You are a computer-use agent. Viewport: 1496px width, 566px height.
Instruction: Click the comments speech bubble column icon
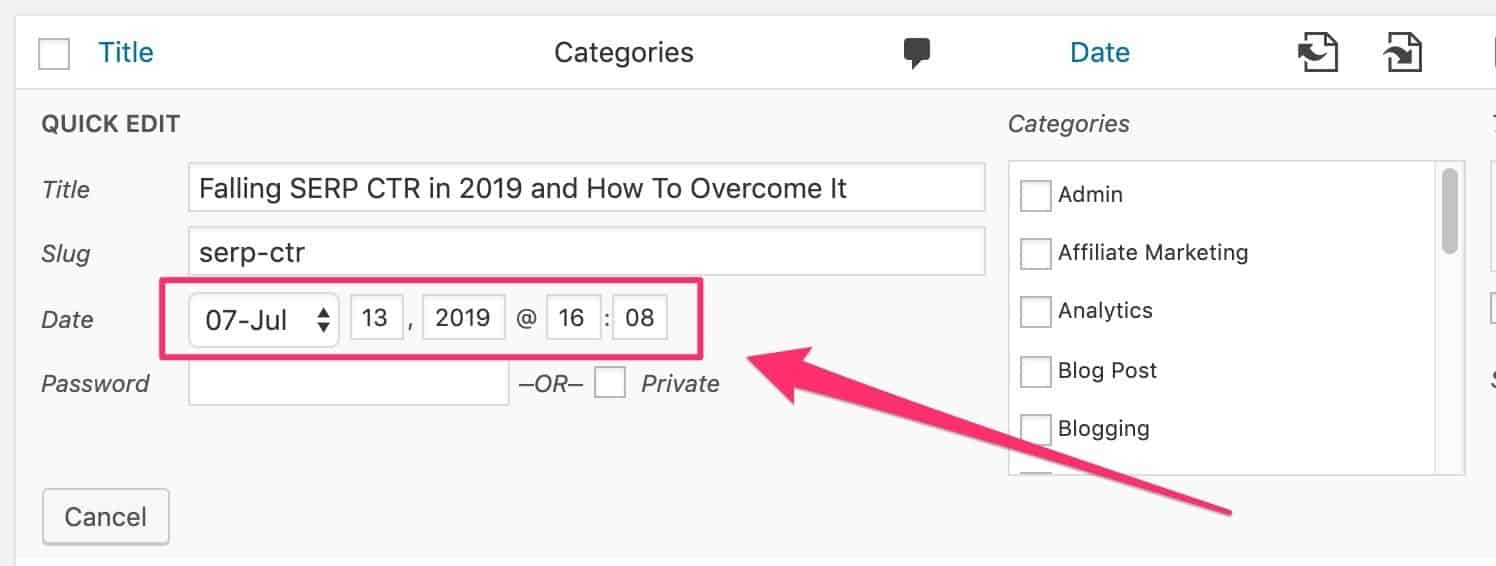click(x=916, y=53)
